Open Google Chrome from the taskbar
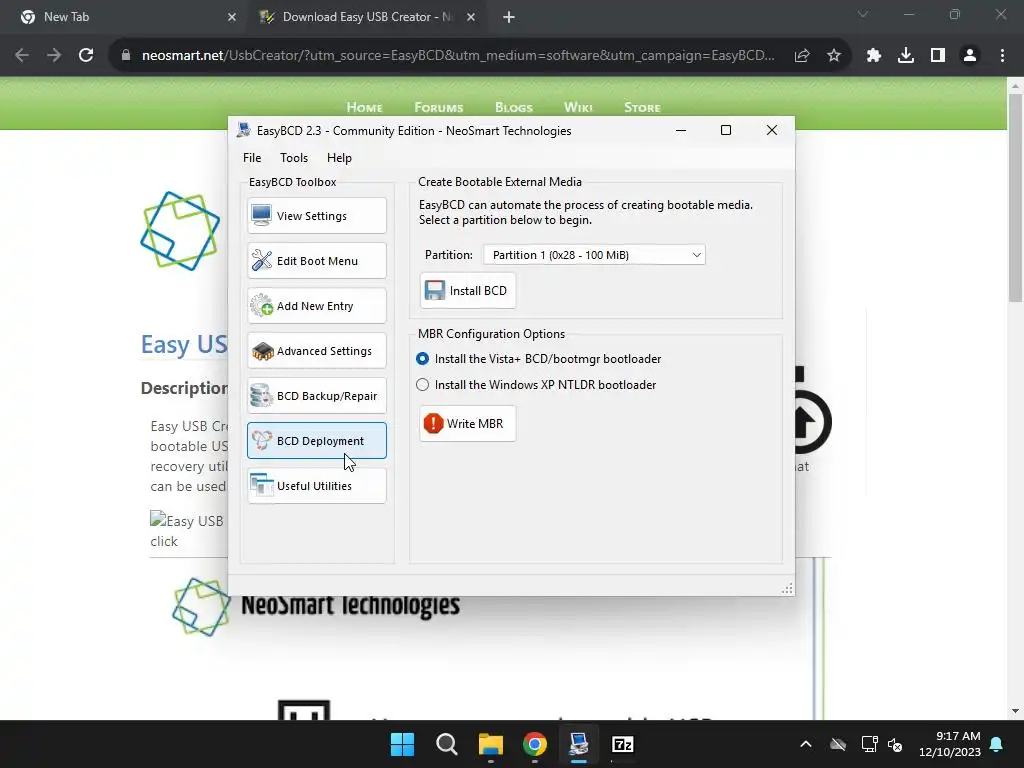Screen dimensions: 1024x768 tap(535, 744)
